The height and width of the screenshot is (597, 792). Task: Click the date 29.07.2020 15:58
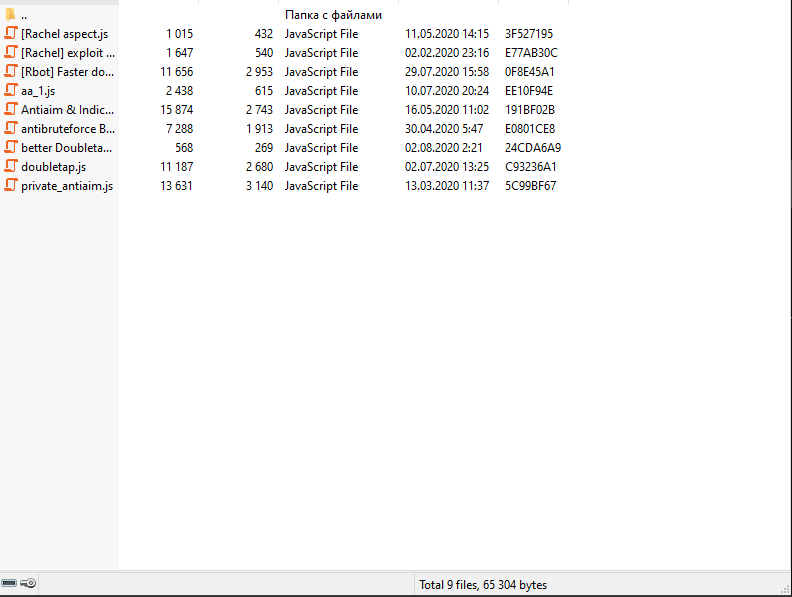click(447, 72)
